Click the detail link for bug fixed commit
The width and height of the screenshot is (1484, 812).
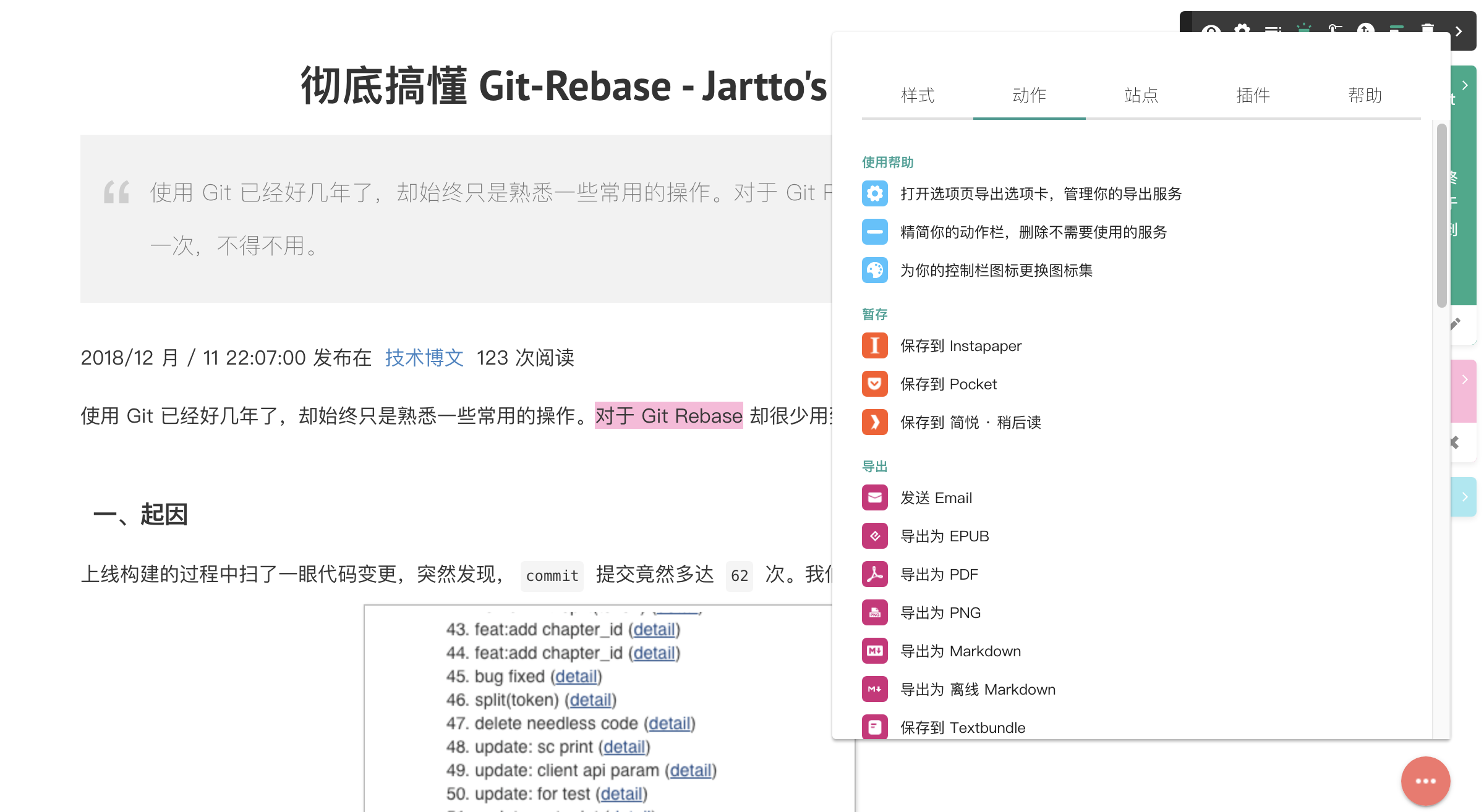576,677
